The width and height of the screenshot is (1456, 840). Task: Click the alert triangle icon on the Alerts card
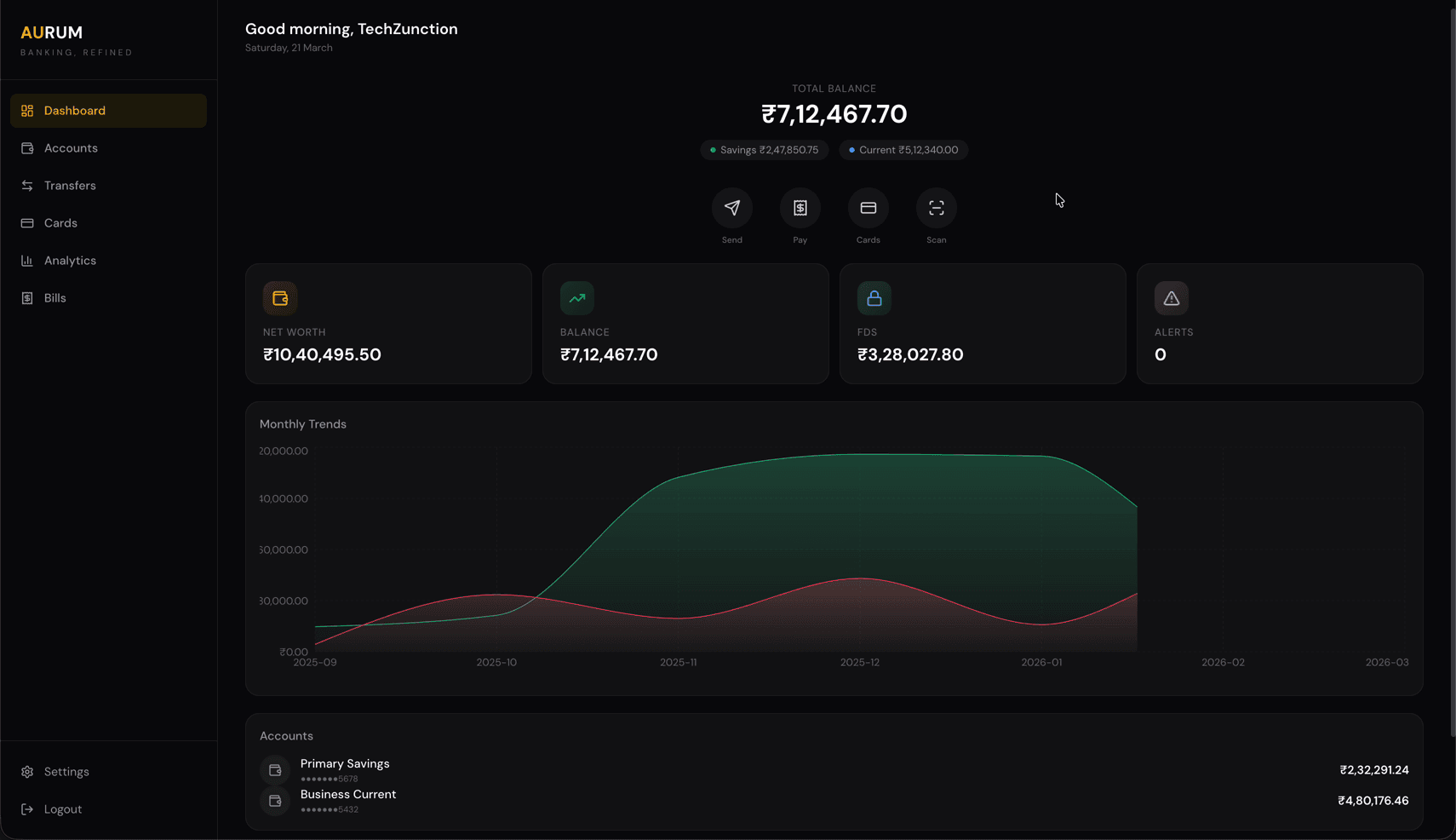tap(1171, 298)
